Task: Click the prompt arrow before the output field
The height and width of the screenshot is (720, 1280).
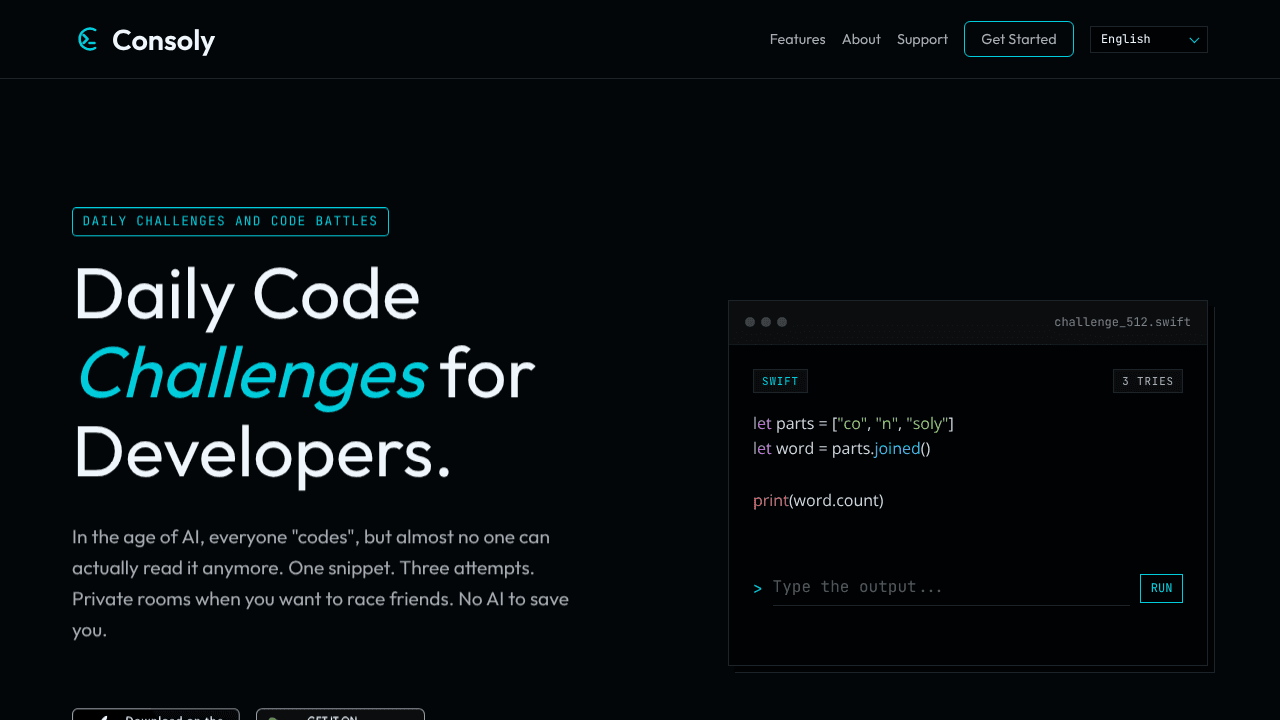Action: (x=757, y=588)
